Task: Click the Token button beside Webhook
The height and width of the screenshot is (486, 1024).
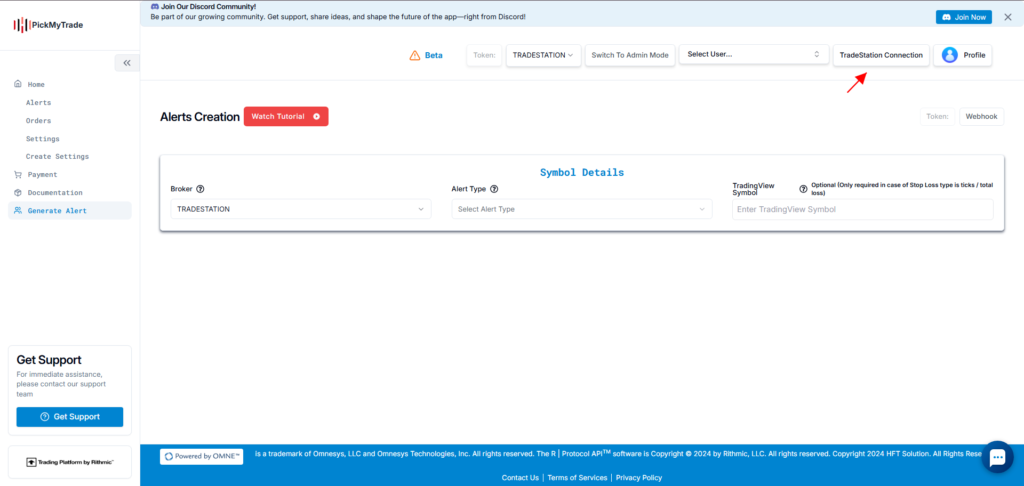Action: pyautogui.click(x=937, y=117)
